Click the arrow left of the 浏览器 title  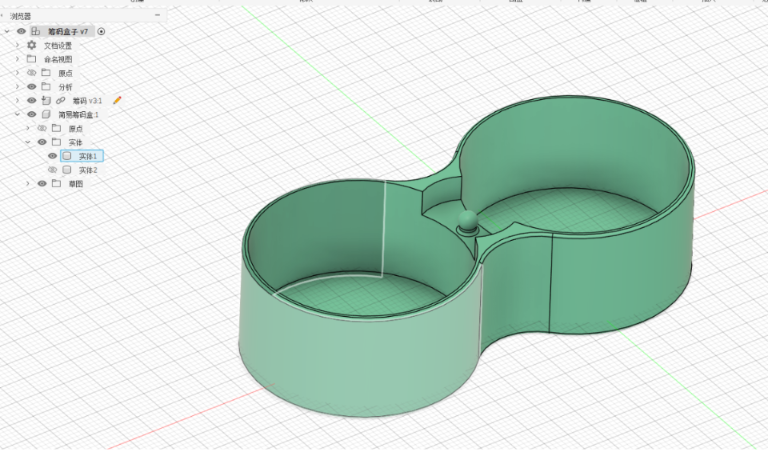click(2, 16)
